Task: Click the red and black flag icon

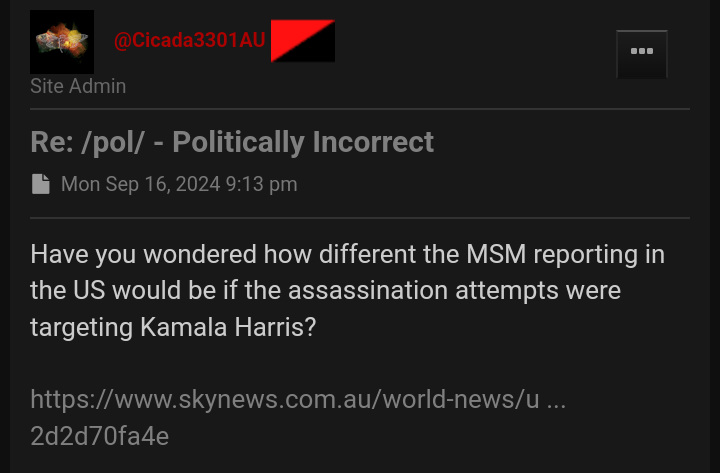Action: pos(303,40)
